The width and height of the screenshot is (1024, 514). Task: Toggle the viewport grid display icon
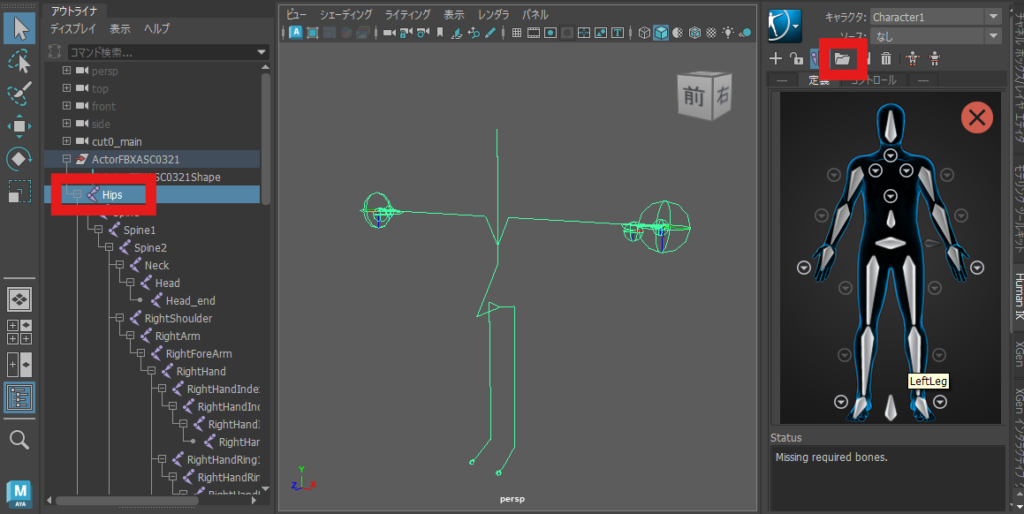pyautogui.click(x=517, y=32)
